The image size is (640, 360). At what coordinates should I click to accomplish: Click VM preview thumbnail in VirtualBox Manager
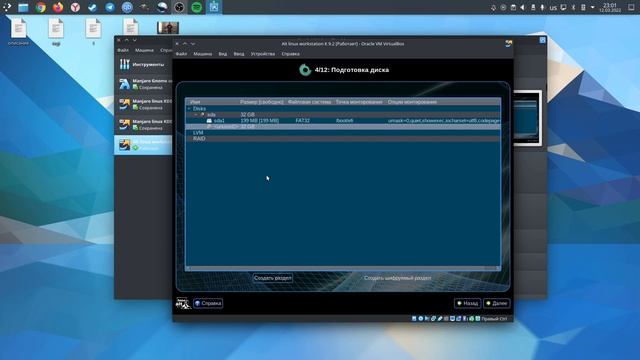527,118
